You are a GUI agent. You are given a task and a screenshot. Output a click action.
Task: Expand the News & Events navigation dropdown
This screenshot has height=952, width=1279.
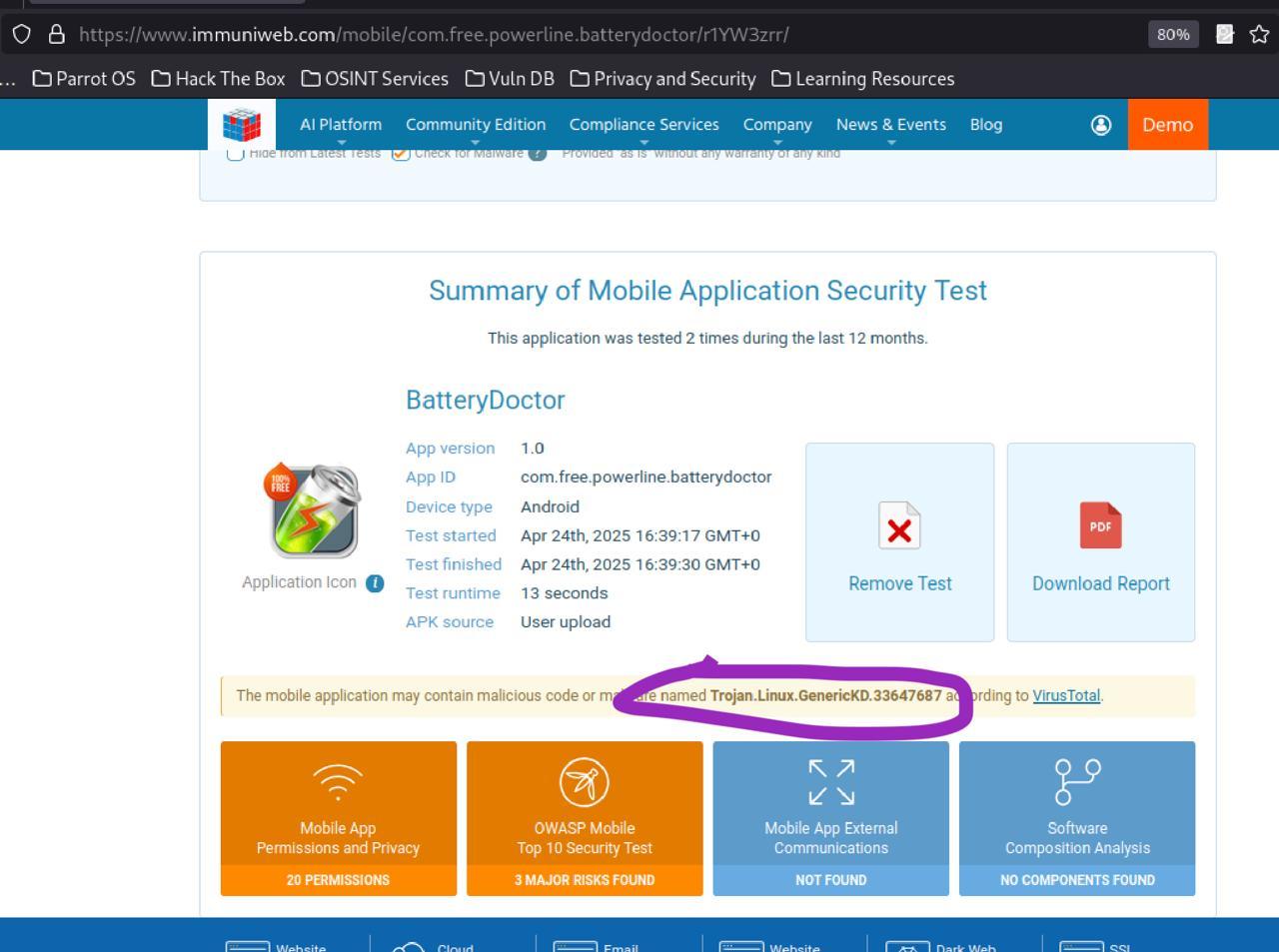pos(891,125)
